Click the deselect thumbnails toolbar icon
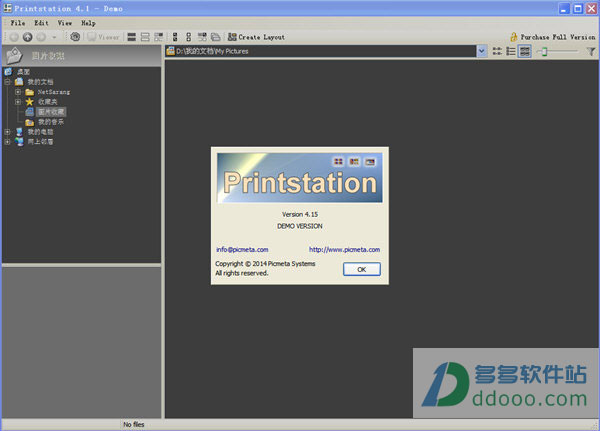Viewport: 600px width, 431px height. point(188,37)
